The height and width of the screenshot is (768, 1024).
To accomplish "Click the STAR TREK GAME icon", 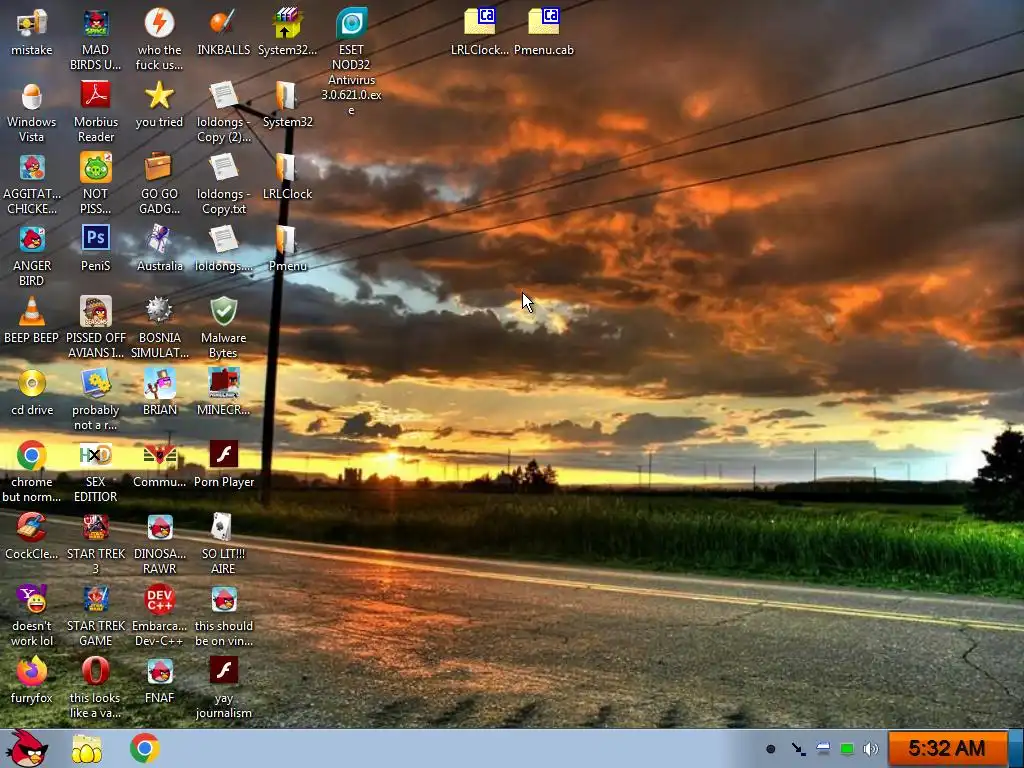I will coord(95,600).
